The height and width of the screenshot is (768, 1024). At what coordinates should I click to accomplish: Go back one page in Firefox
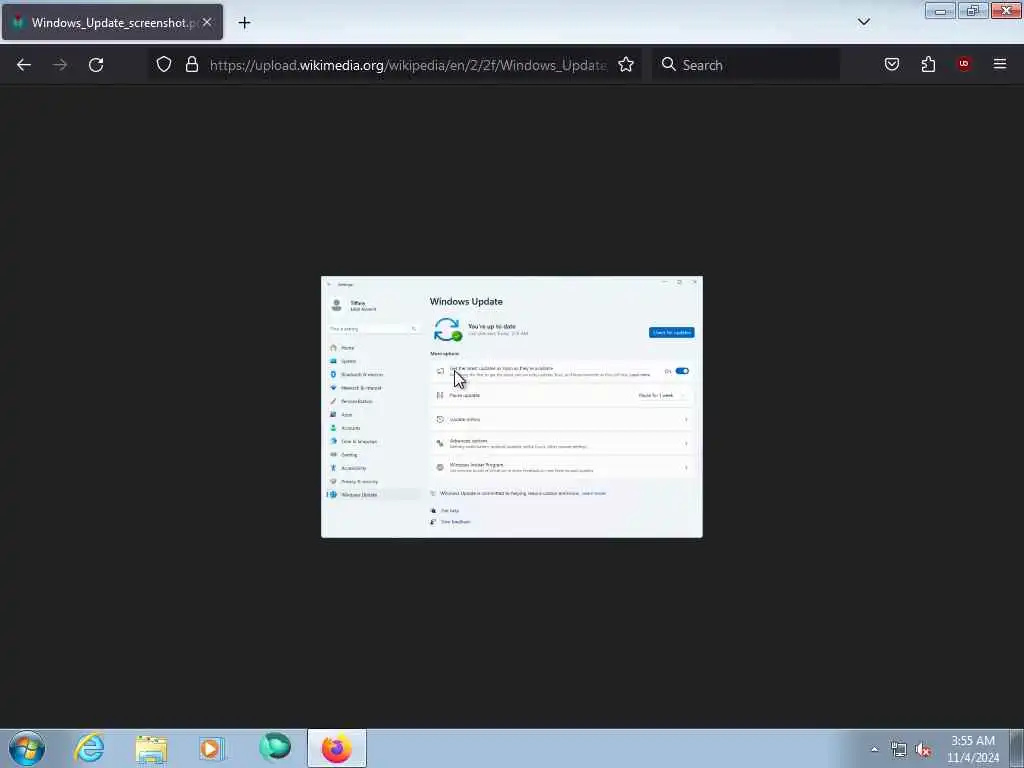pyautogui.click(x=24, y=65)
